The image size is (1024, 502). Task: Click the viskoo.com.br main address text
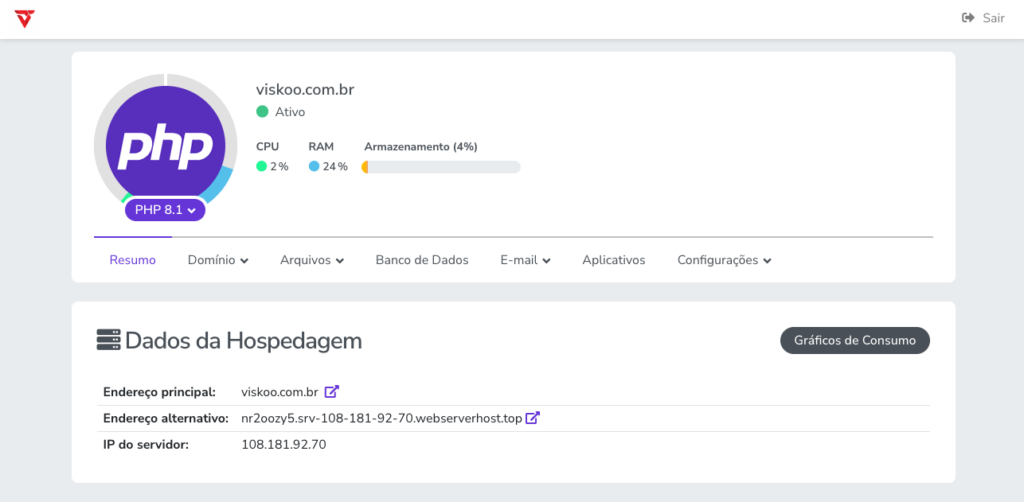click(280, 392)
